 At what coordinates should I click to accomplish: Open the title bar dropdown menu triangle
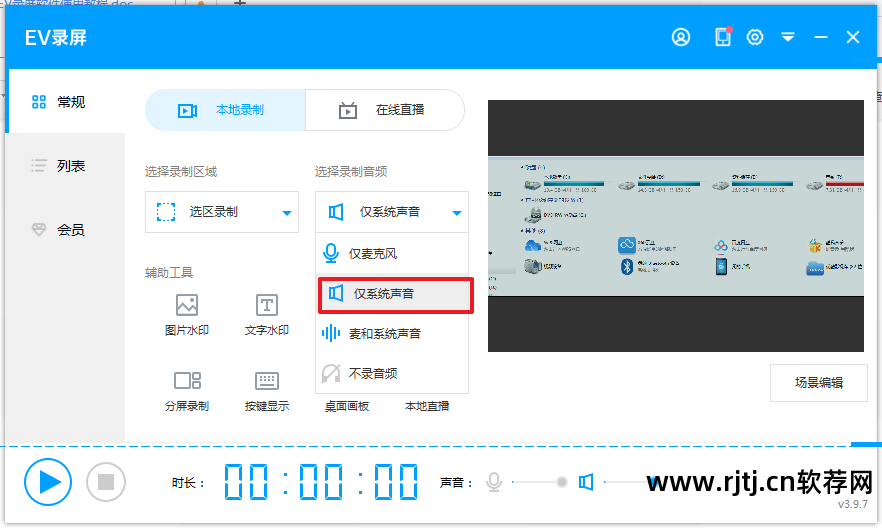[x=788, y=37]
